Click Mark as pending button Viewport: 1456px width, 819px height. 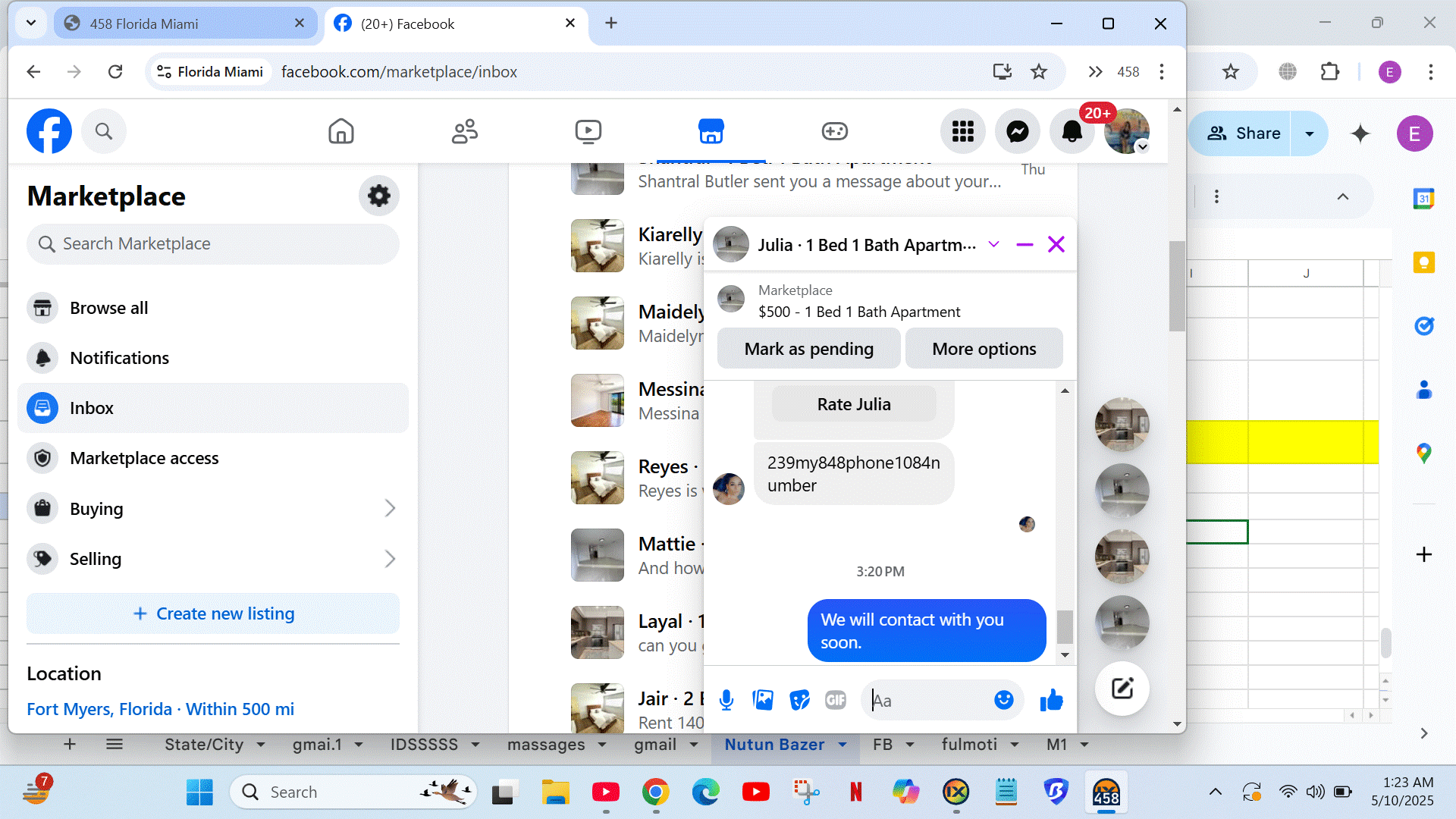pos(808,349)
